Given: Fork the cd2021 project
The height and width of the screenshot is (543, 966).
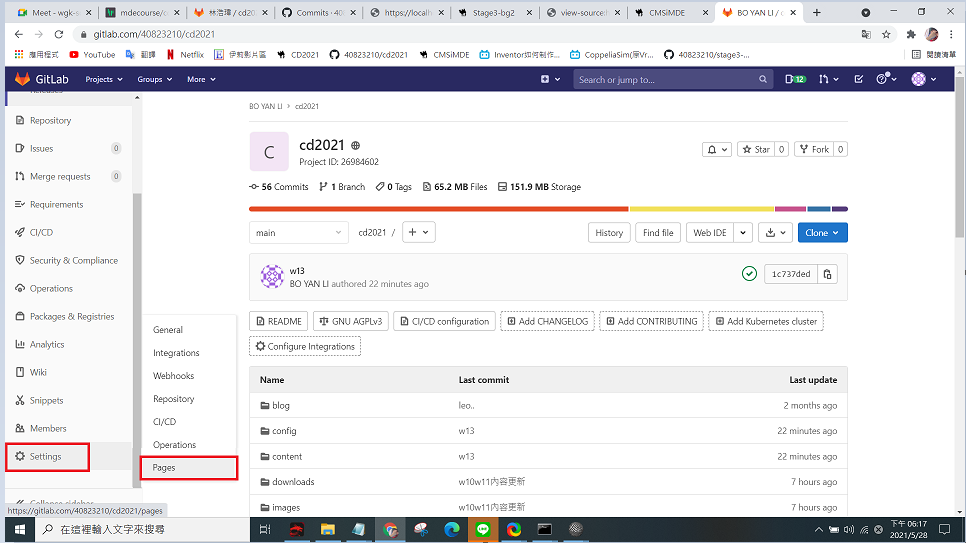Looking at the screenshot, I should point(814,149).
